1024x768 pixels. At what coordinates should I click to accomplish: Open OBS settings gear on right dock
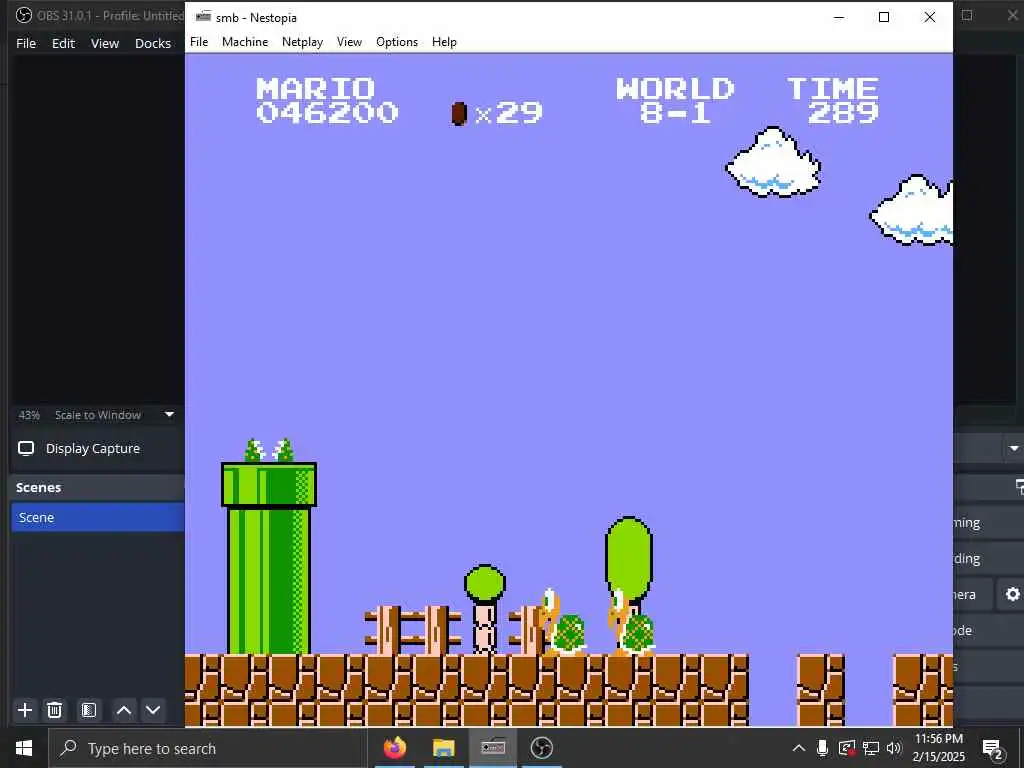coord(1012,594)
